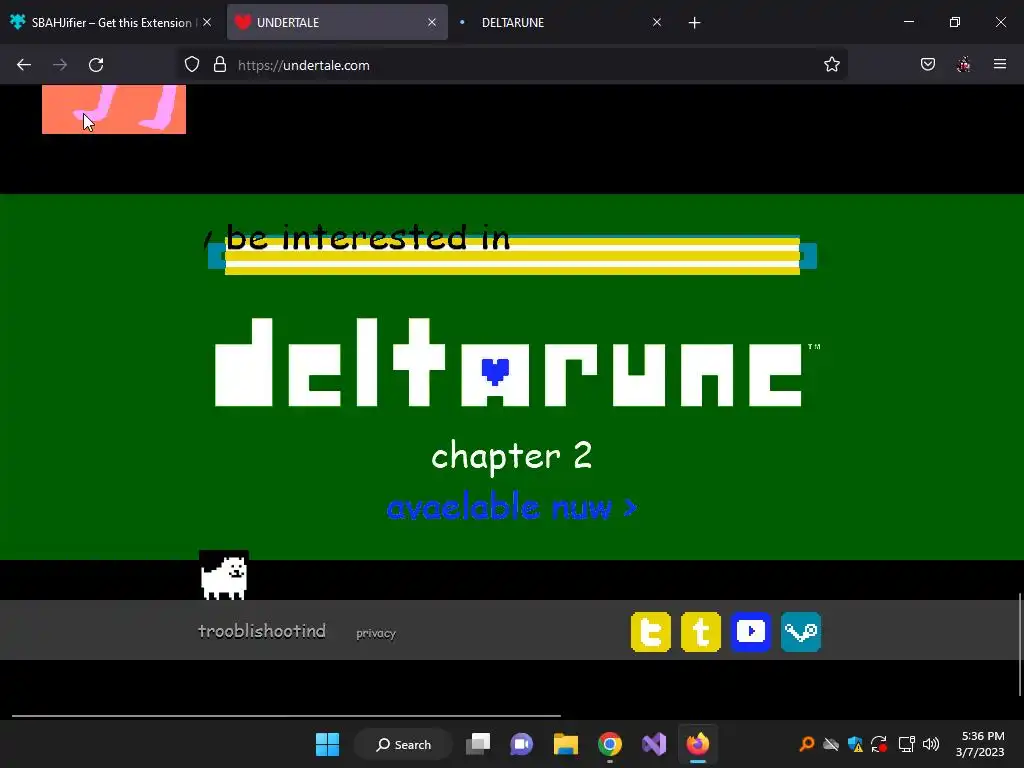Open Firefox application menu

point(1000,64)
